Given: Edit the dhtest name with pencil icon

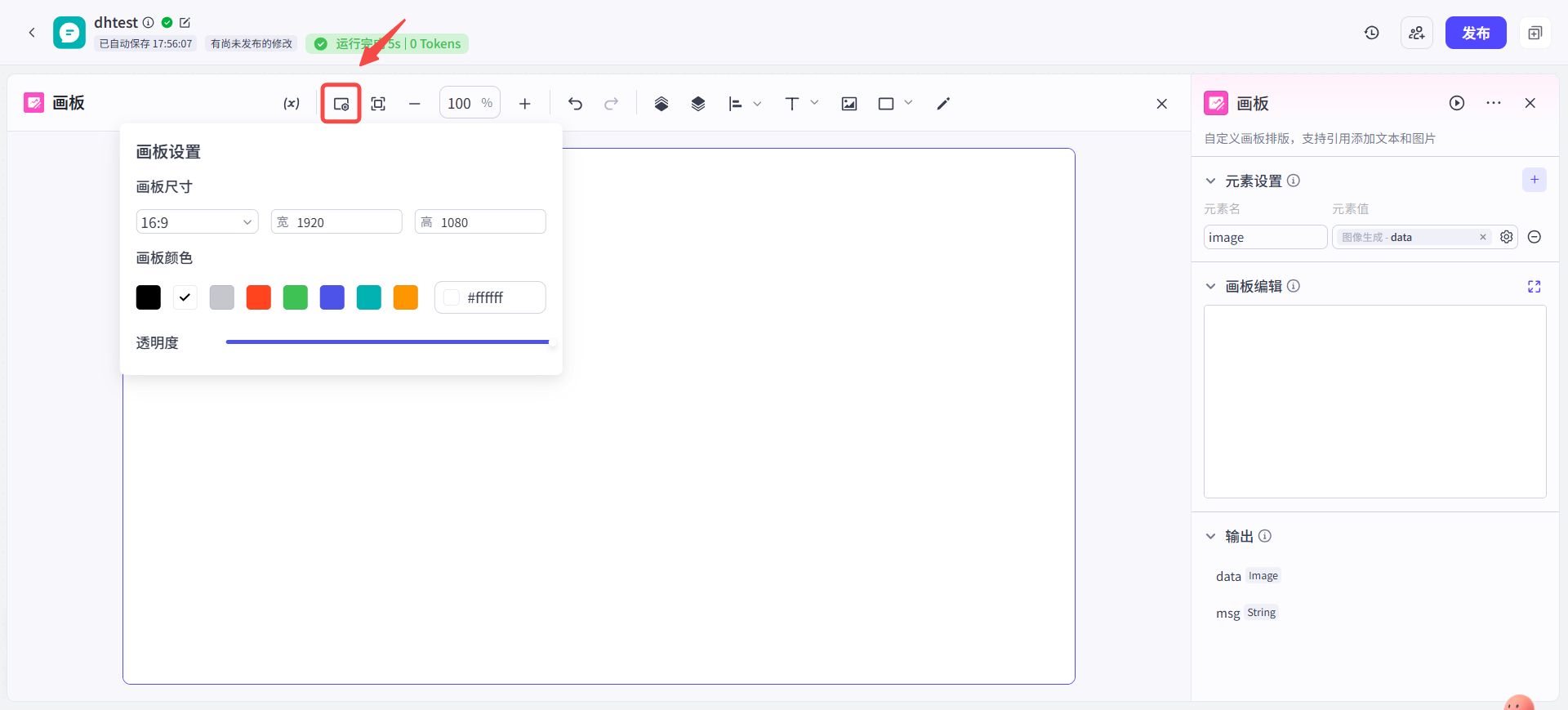Looking at the screenshot, I should coord(185,23).
